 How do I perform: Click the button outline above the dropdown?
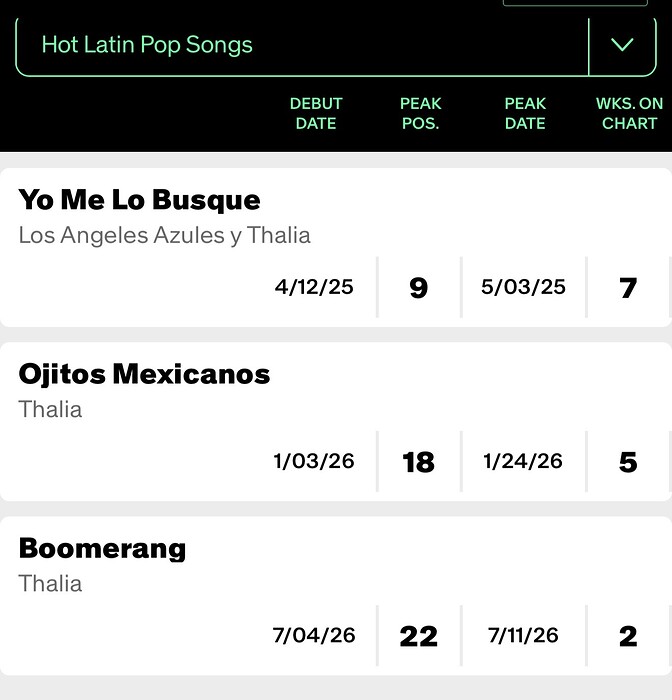[575, 3]
